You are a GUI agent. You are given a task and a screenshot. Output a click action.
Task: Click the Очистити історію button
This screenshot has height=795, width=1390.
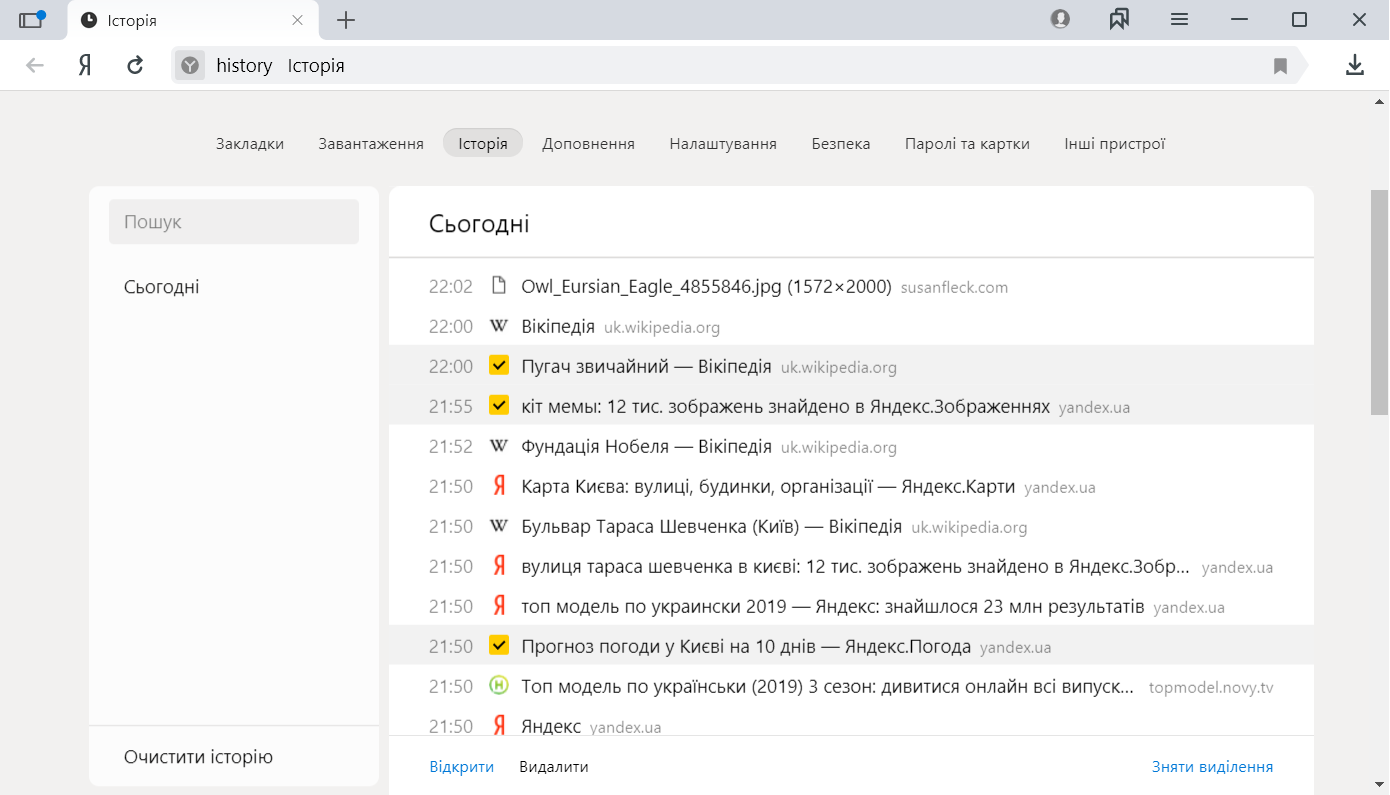click(x=198, y=757)
